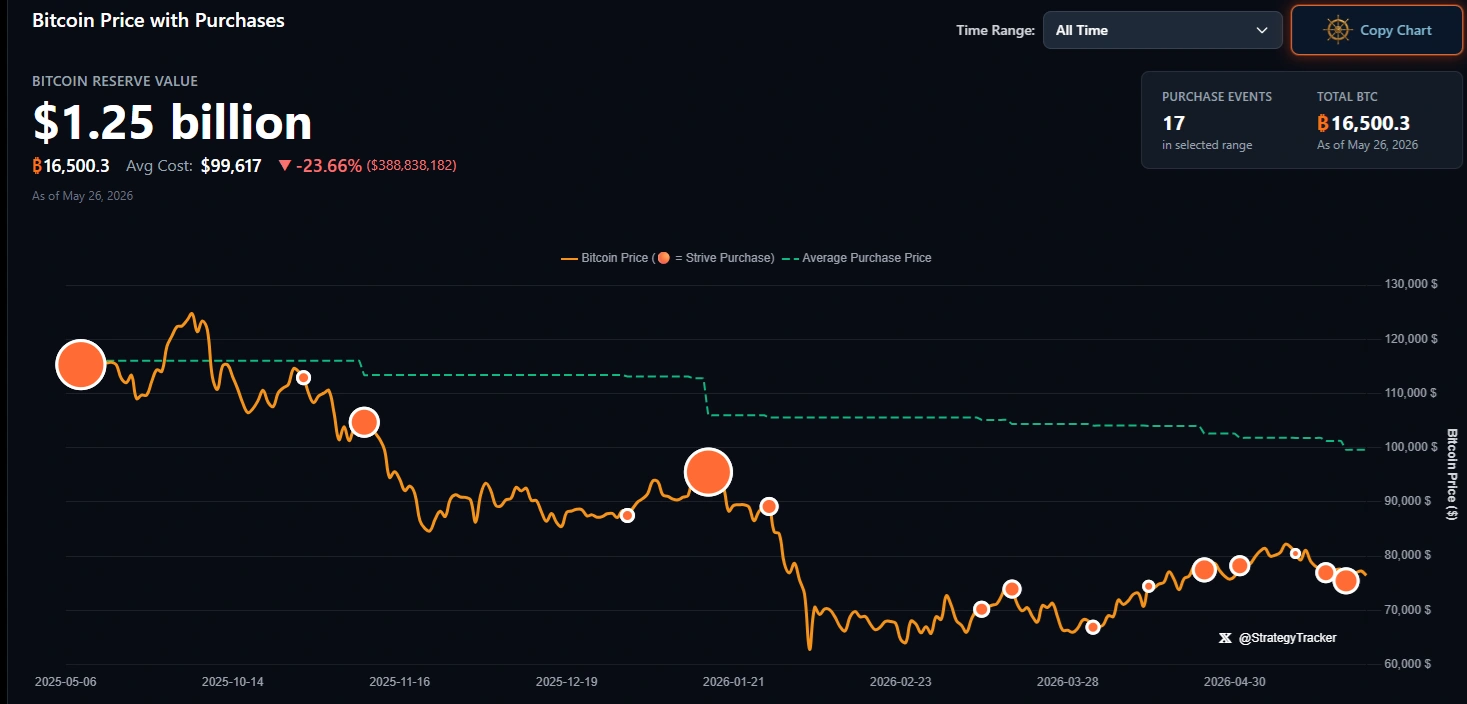Click the 130,000 $ axis label
Viewport: 1467px width, 704px height.
coord(1412,284)
